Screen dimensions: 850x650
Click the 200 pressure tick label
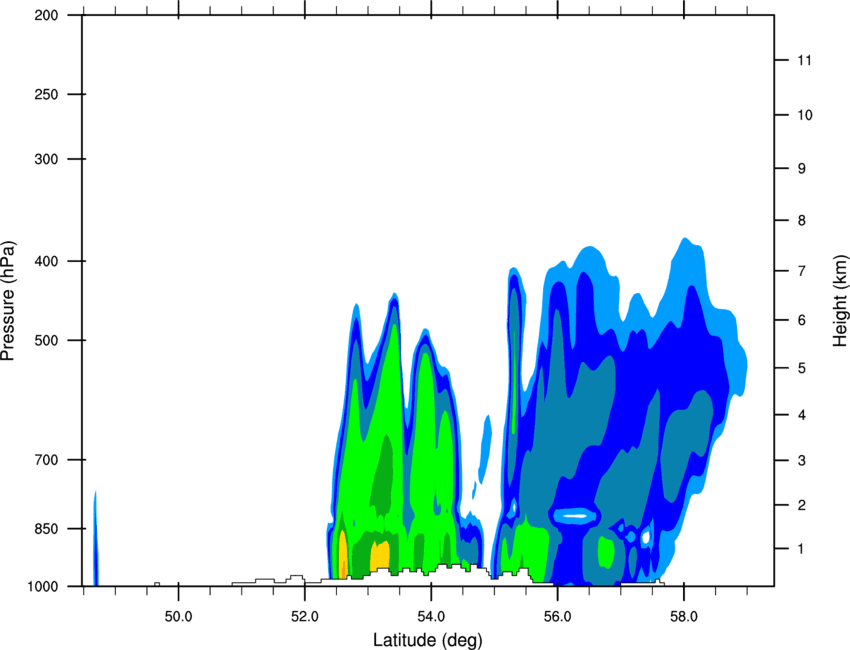tap(47, 16)
